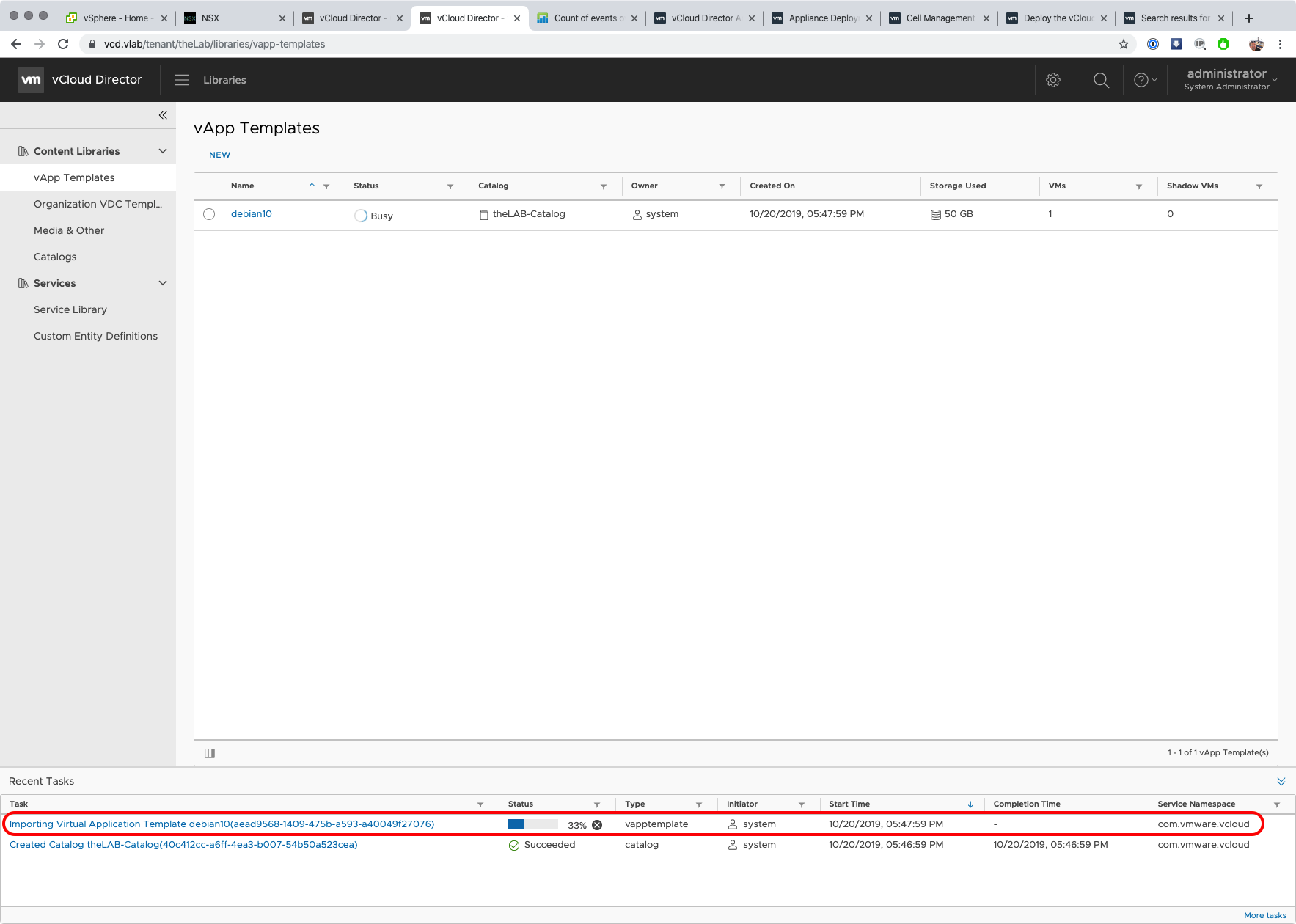Switch to the vSphere - Home browser tab
Viewport: 1296px width, 924px height.
pyautogui.click(x=116, y=18)
